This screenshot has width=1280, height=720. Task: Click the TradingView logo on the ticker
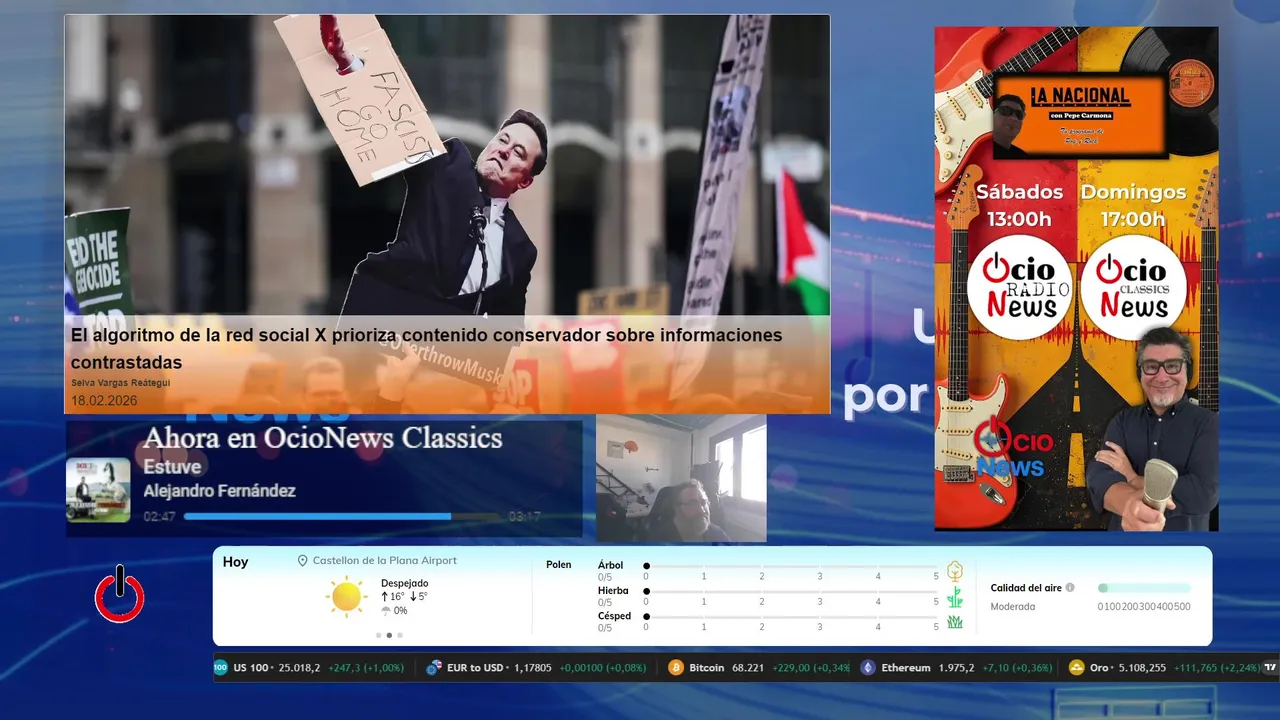[1270, 667]
